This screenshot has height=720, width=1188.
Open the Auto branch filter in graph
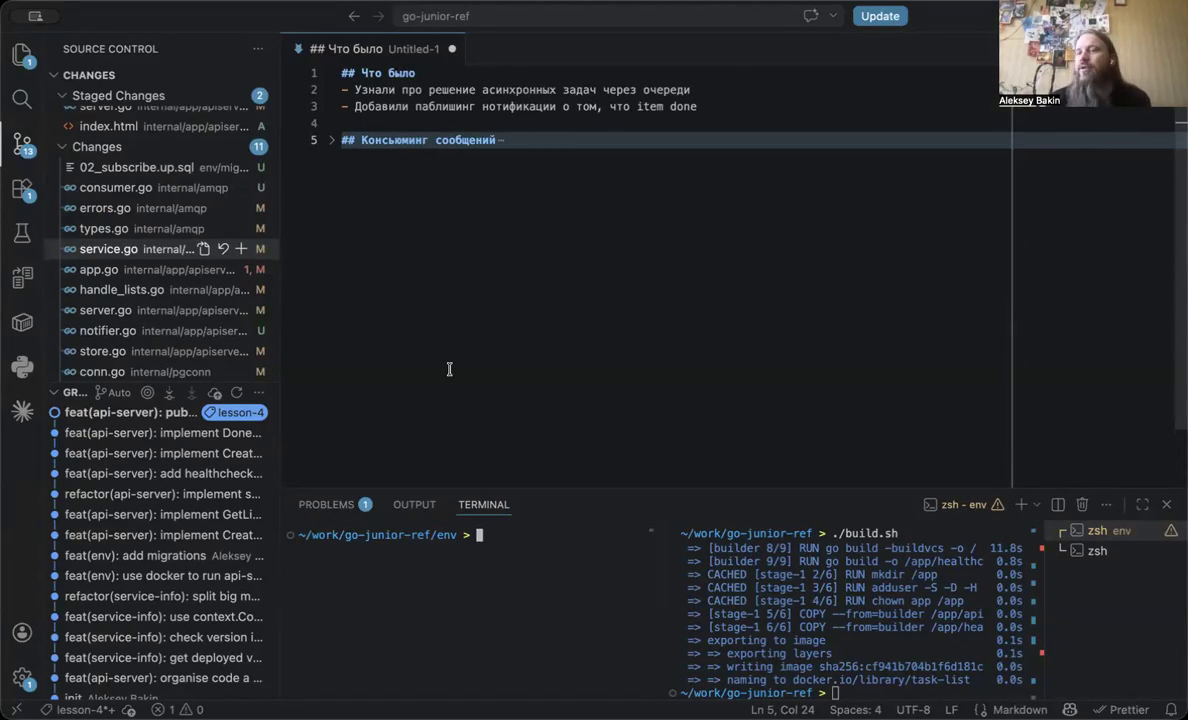[113, 393]
